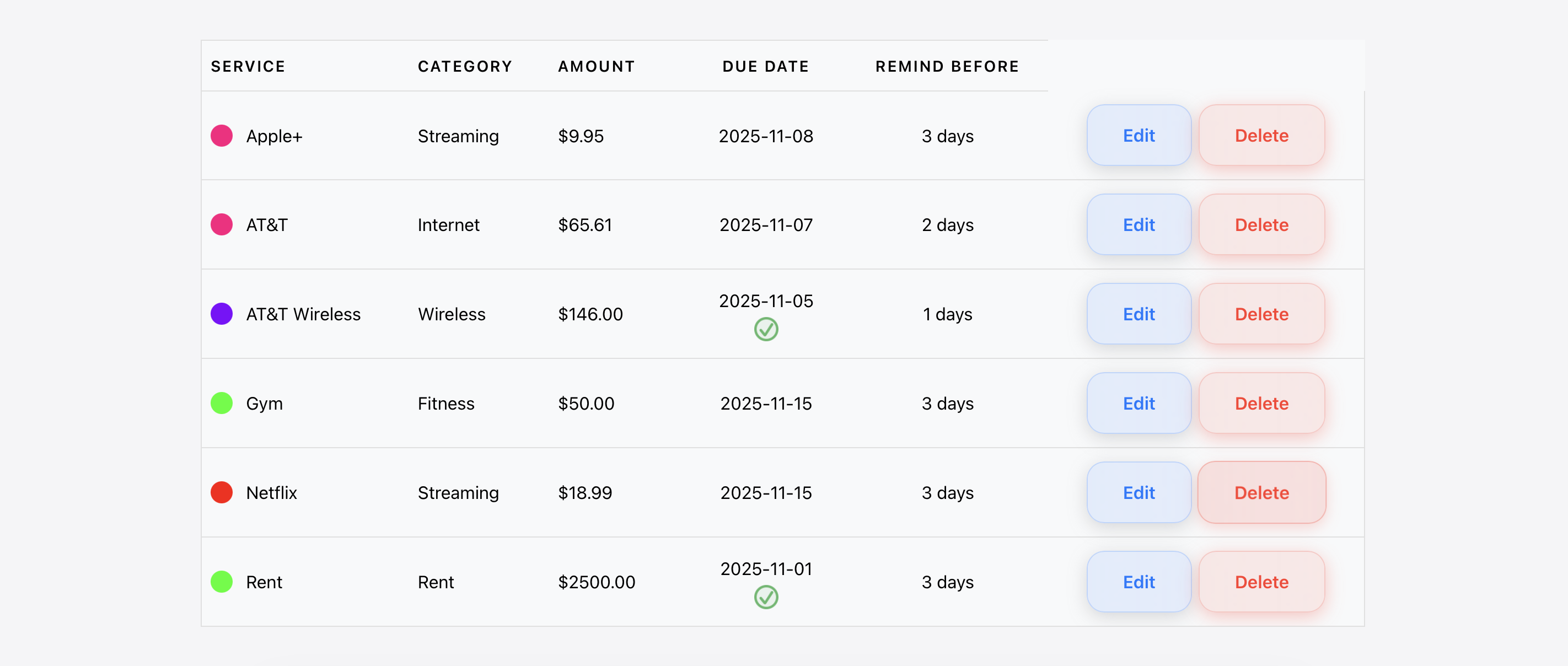1568x666 pixels.
Task: Delete the AT&T Wireless bill
Action: (1261, 314)
